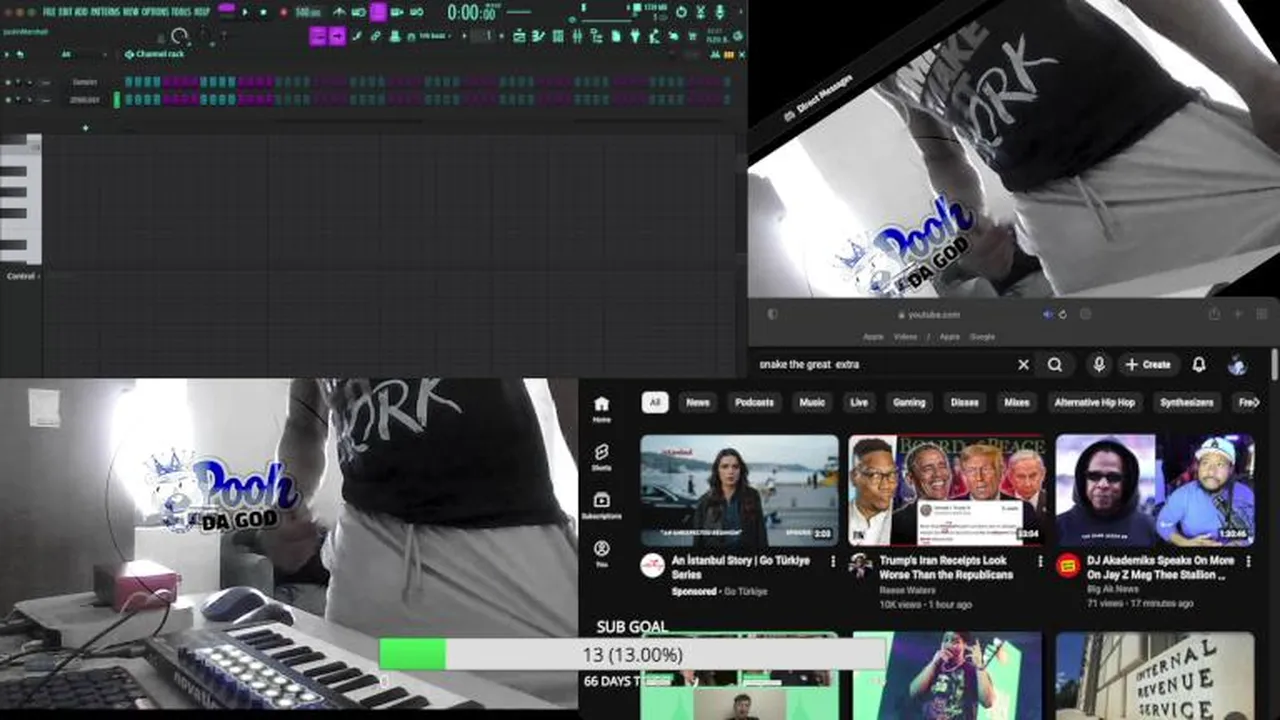Open Subscriptions in YouTube sidebar
Image resolution: width=1280 pixels, height=720 pixels.
(x=601, y=505)
